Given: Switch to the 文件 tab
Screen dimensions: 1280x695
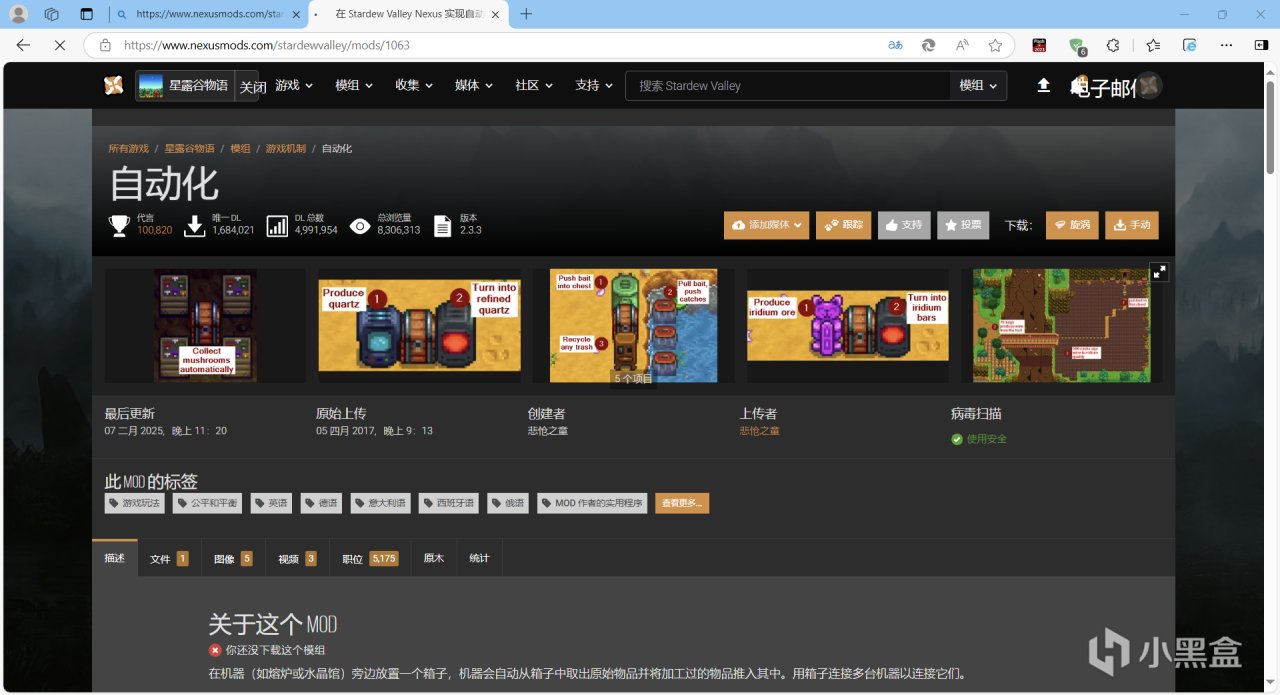Looking at the screenshot, I should click(169, 558).
